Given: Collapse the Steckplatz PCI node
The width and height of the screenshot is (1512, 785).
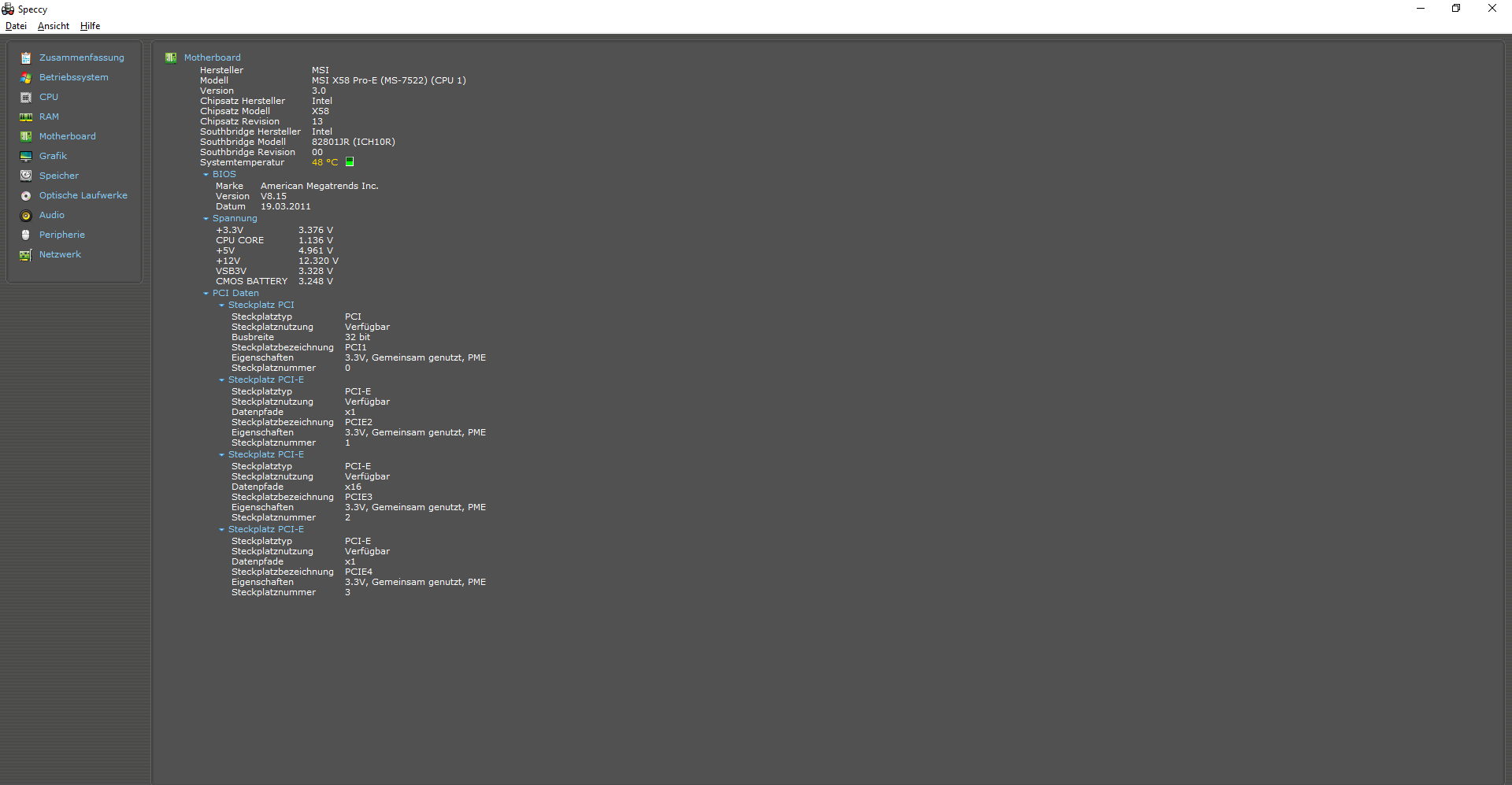Looking at the screenshot, I should tap(222, 305).
